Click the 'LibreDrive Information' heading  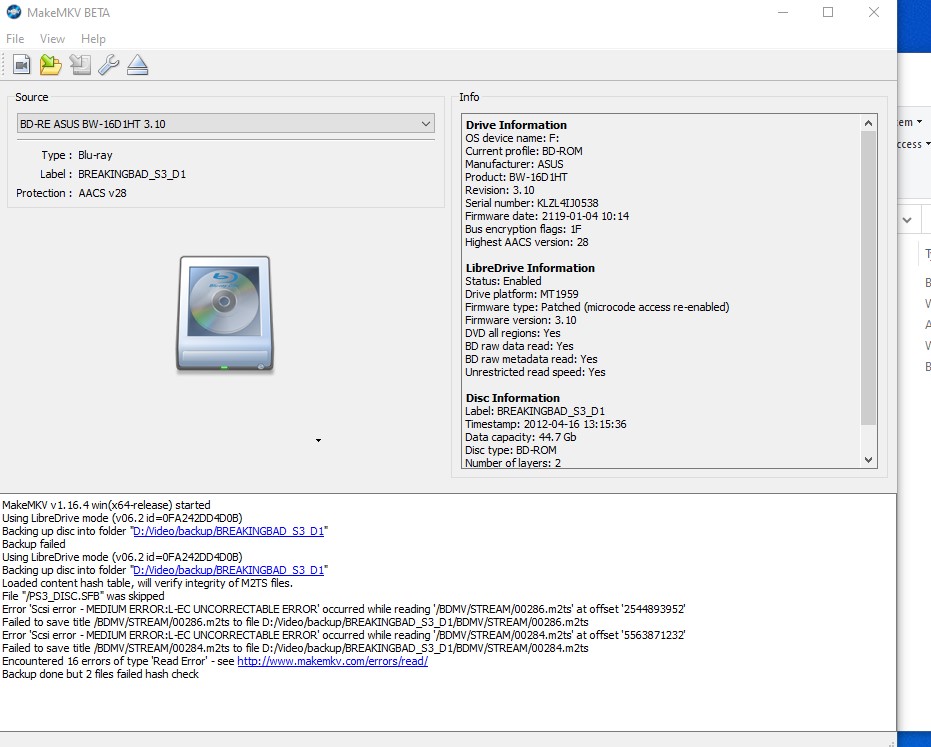(x=530, y=268)
